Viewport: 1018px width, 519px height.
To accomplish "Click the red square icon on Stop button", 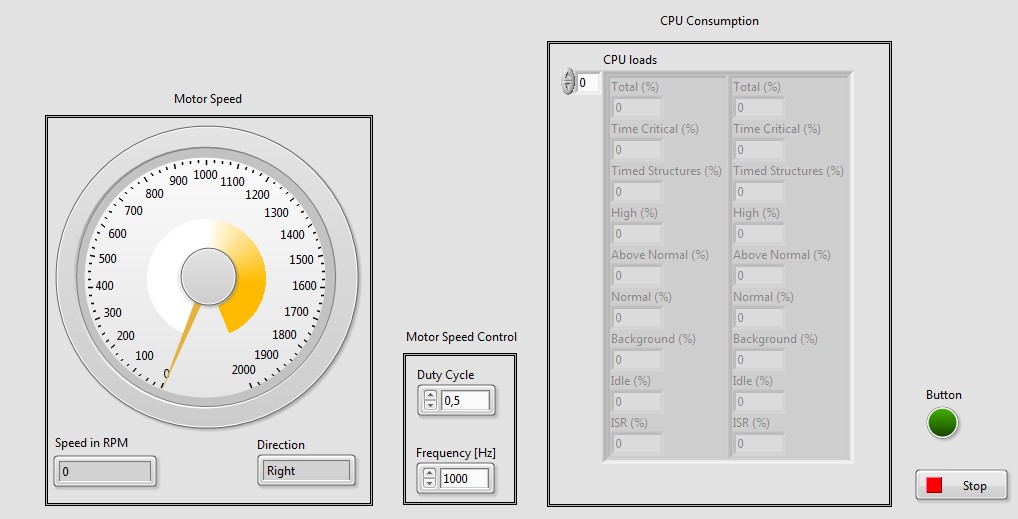I will coord(934,485).
